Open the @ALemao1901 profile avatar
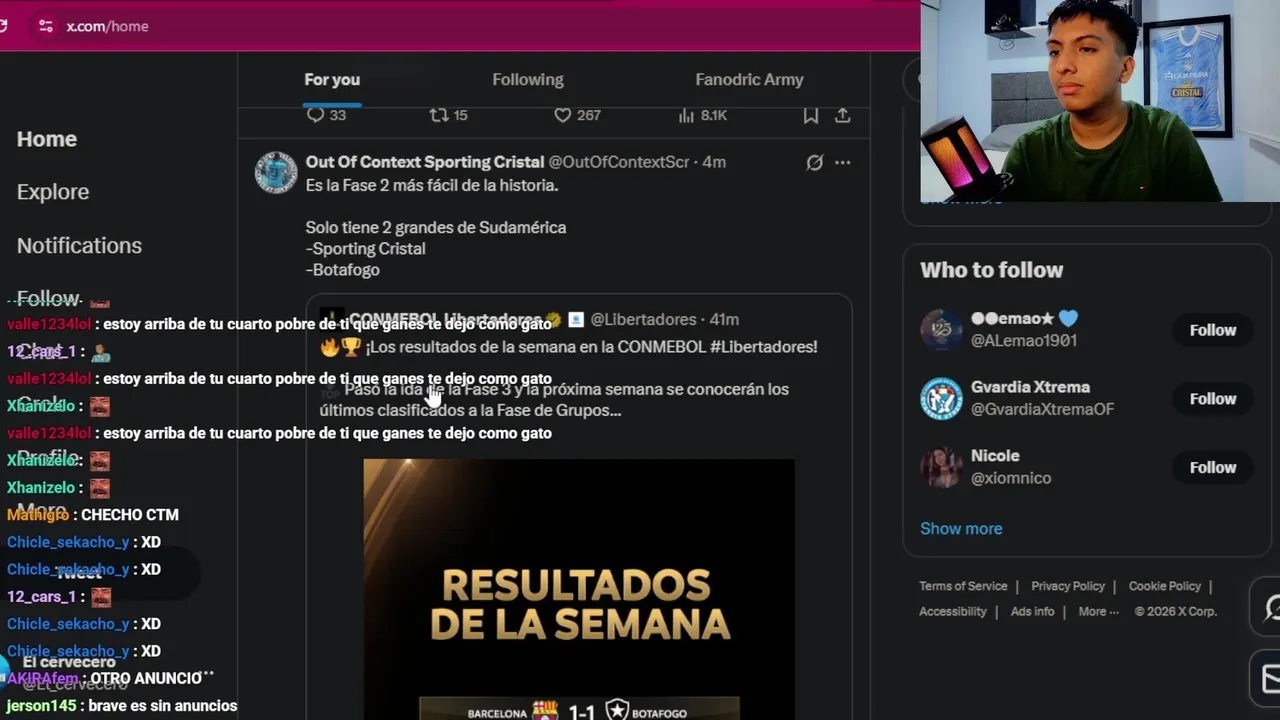This screenshot has width=1280, height=720. tap(941, 330)
